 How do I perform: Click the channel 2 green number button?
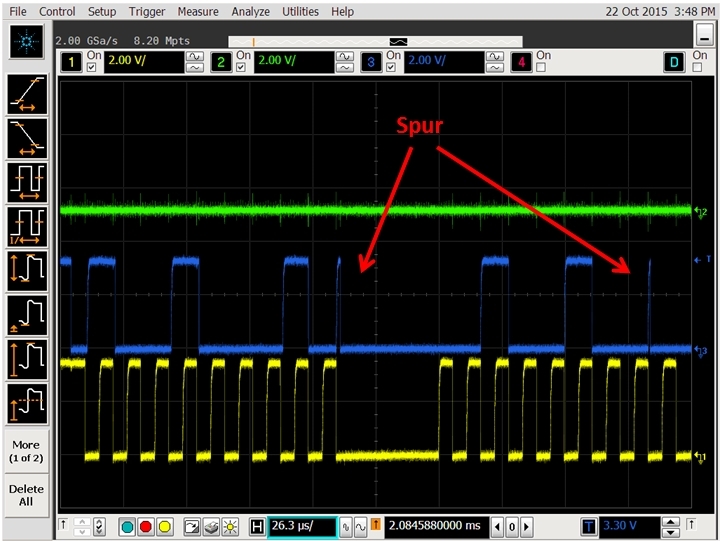221,62
